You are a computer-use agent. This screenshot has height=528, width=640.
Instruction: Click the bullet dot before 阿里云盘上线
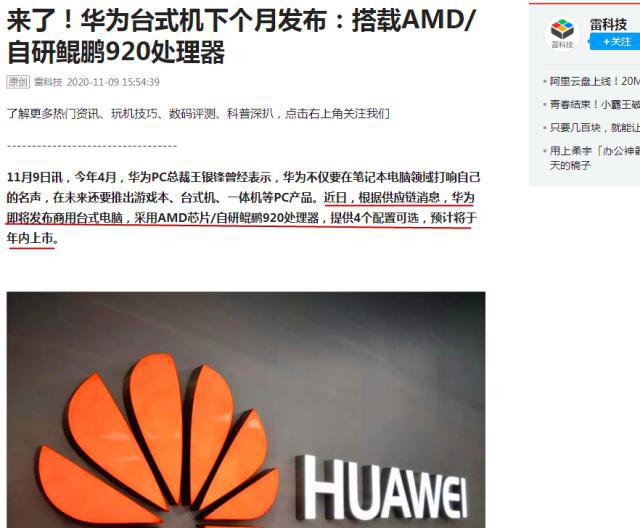[545, 82]
